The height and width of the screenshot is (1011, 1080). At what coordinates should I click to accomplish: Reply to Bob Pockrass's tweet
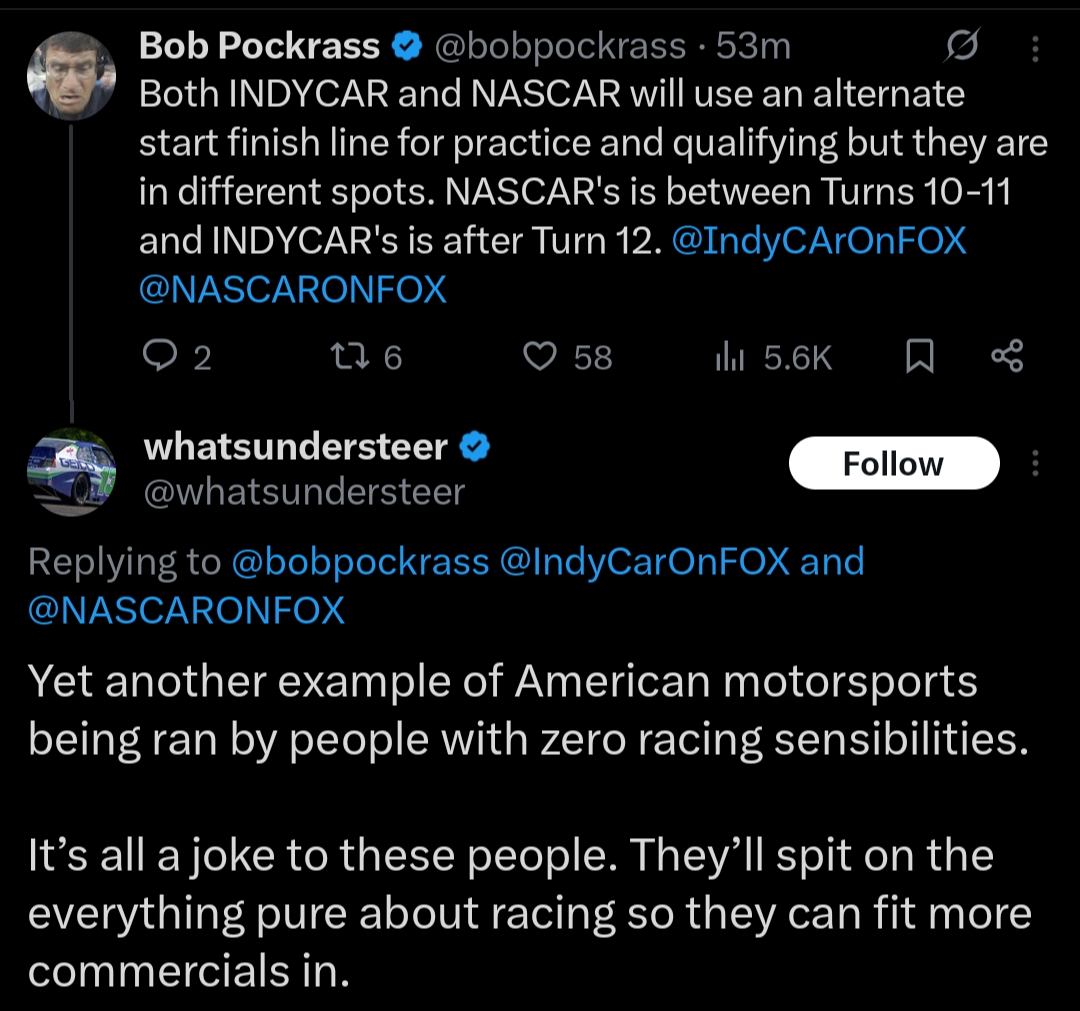coord(159,357)
